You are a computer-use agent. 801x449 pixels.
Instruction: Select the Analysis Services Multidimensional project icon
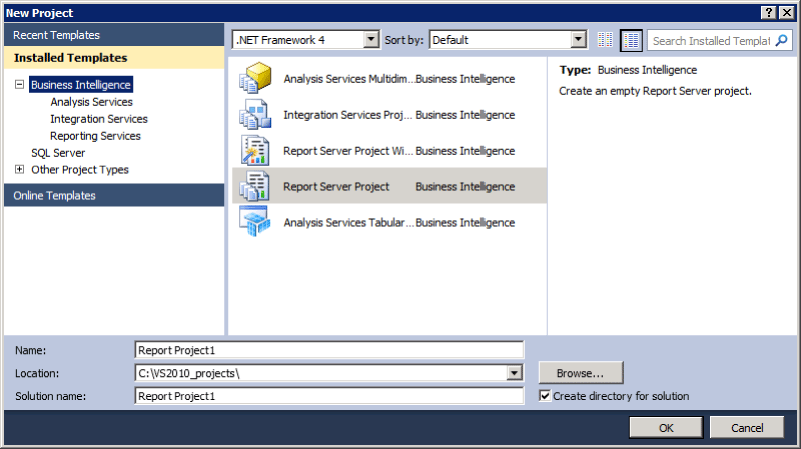pos(255,78)
